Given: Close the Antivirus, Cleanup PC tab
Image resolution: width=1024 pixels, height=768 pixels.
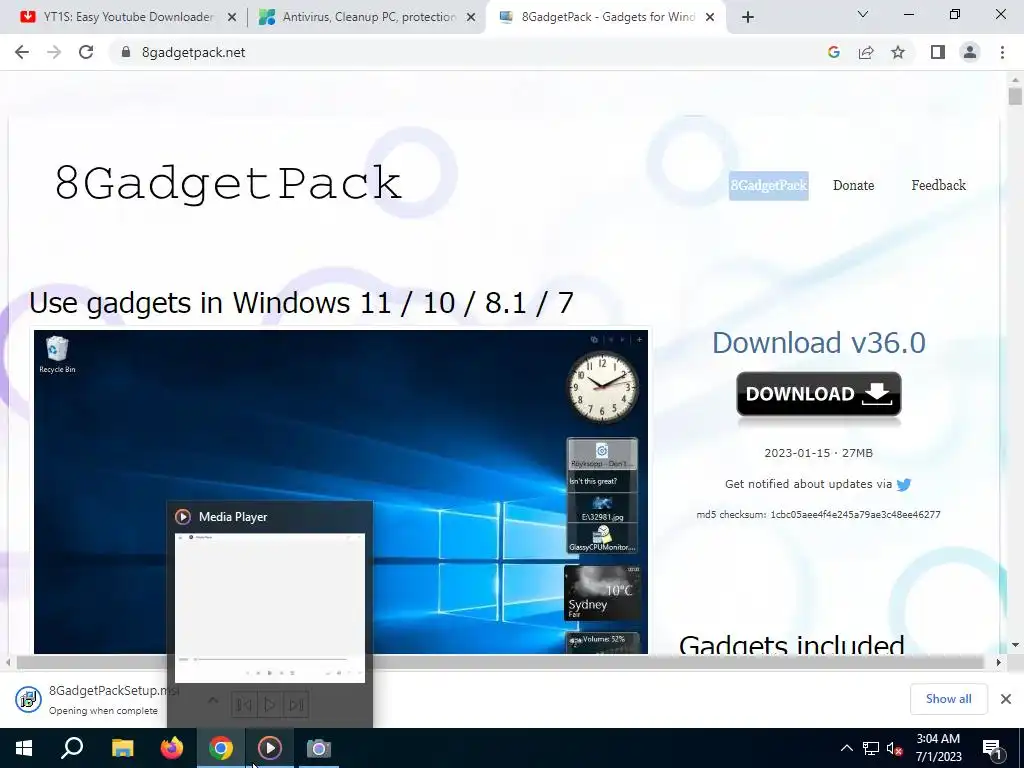Looking at the screenshot, I should pos(471,18).
